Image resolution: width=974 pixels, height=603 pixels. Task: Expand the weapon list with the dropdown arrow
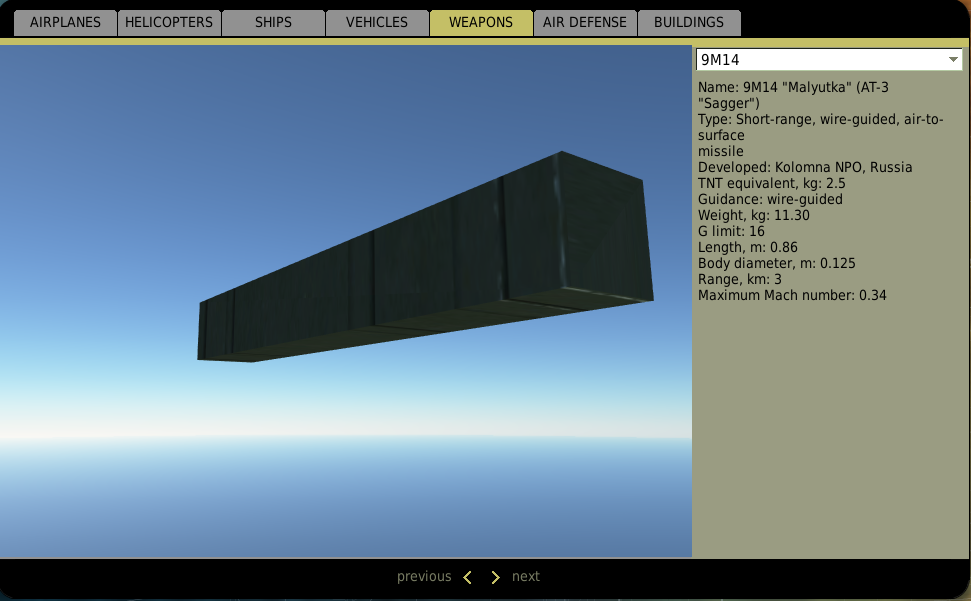click(x=953, y=60)
